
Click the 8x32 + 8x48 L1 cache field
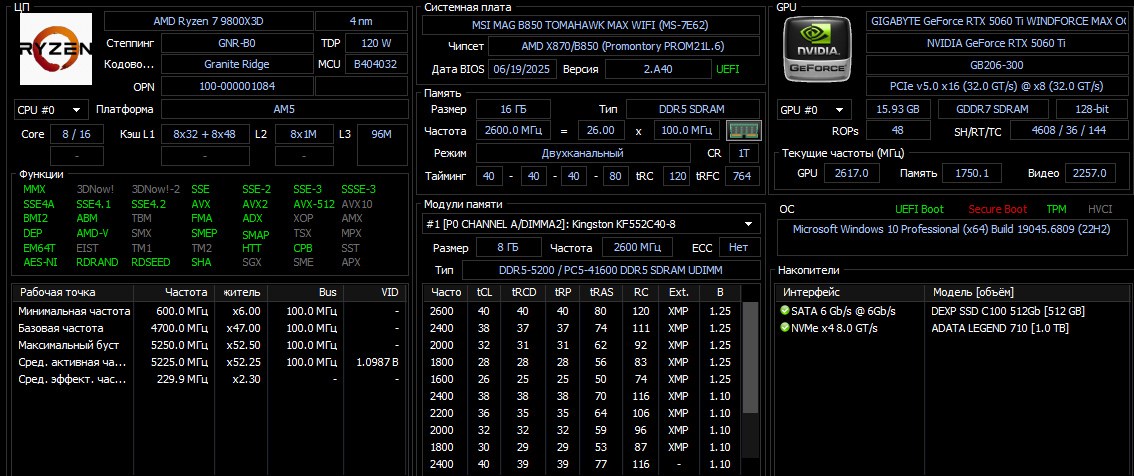(204, 134)
